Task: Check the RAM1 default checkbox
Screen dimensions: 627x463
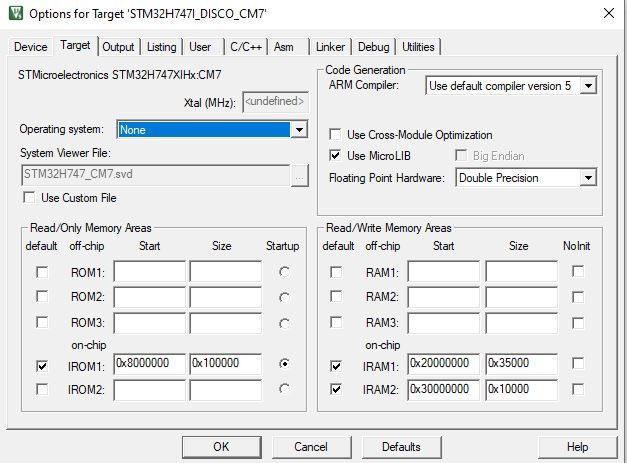Action: (x=336, y=272)
